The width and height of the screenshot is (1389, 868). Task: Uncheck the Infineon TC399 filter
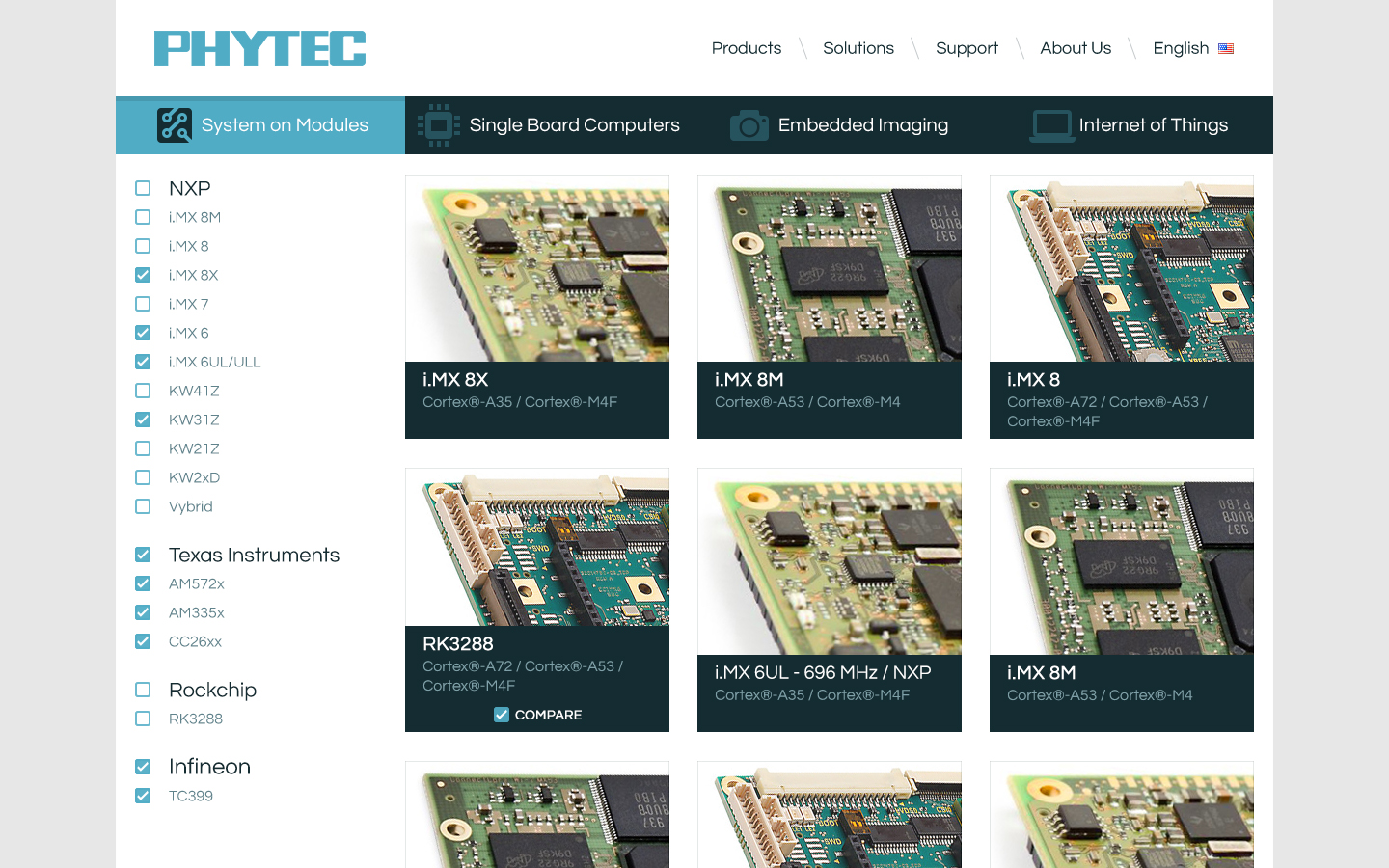143,796
